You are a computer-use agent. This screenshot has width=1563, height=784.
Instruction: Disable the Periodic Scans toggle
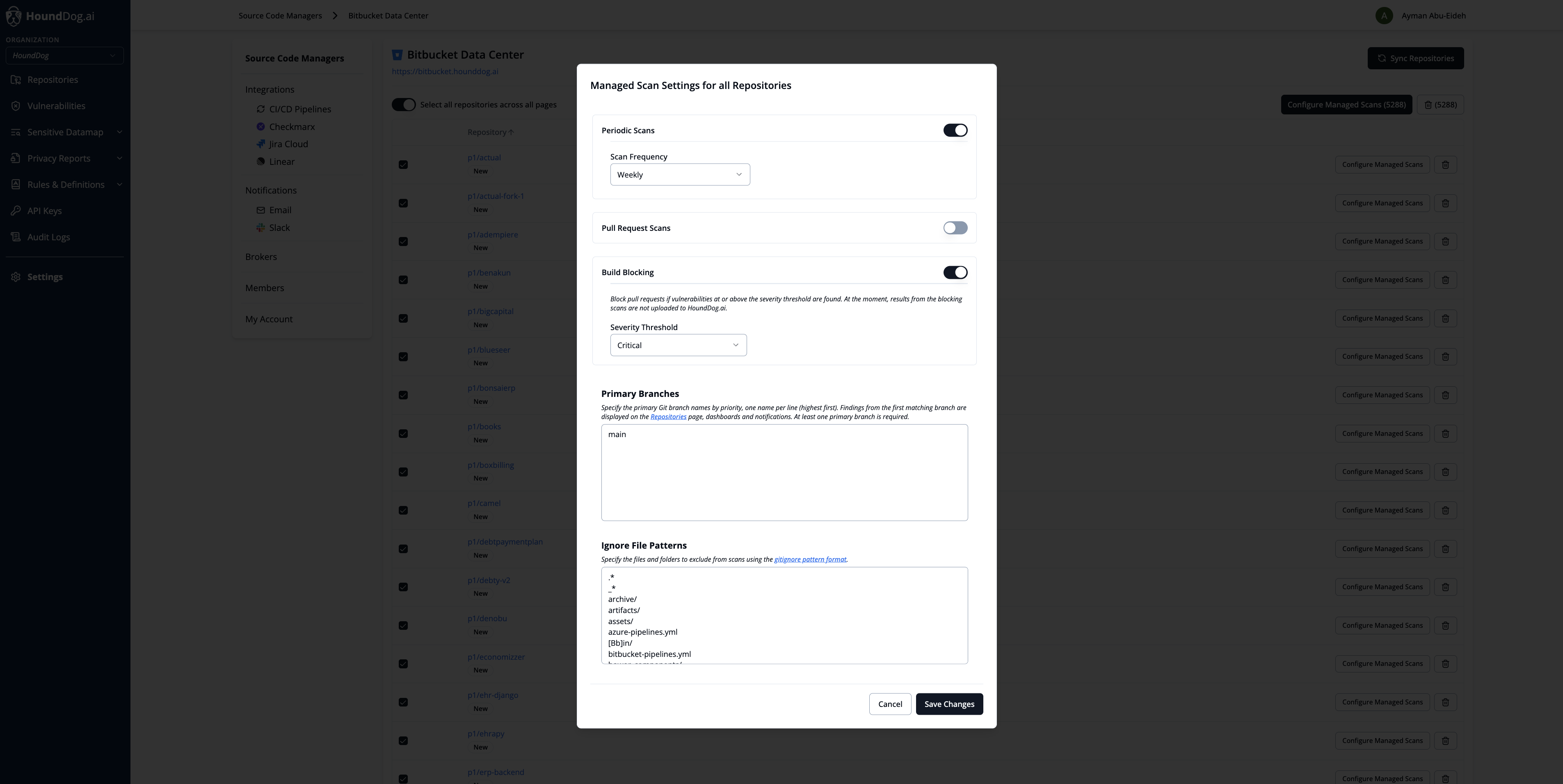click(955, 130)
